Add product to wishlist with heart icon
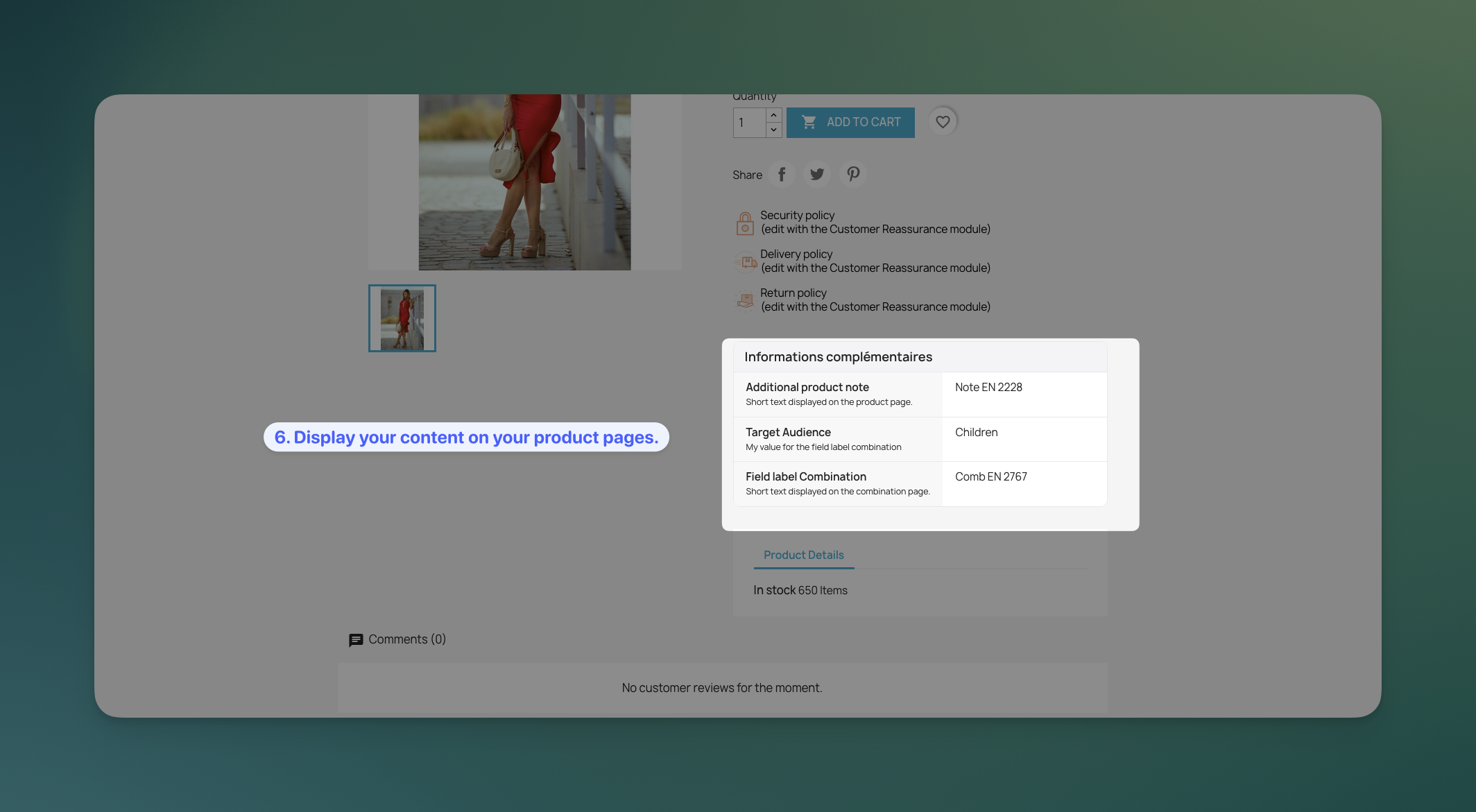The image size is (1476, 812). coord(943,122)
